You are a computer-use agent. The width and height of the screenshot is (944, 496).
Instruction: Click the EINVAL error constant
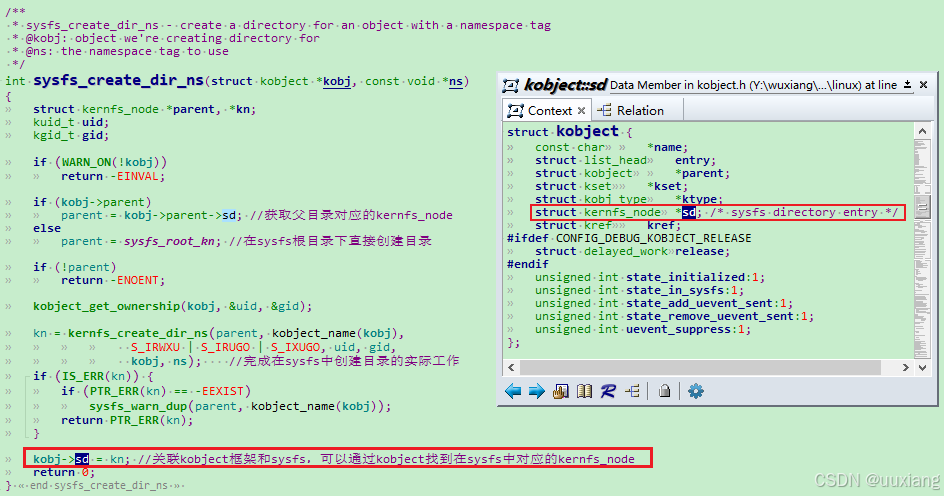click(138, 176)
